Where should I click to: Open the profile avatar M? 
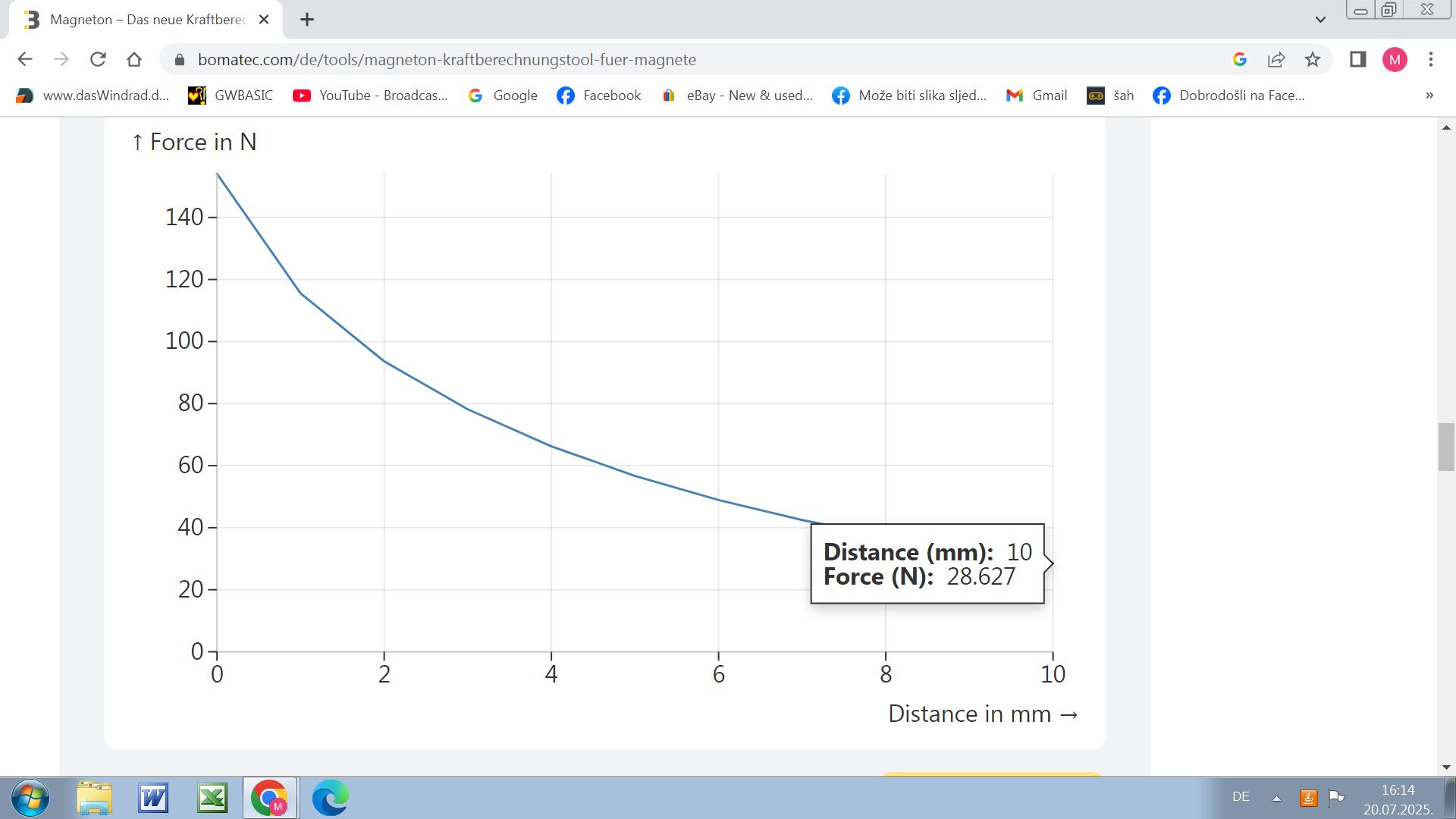click(1395, 59)
